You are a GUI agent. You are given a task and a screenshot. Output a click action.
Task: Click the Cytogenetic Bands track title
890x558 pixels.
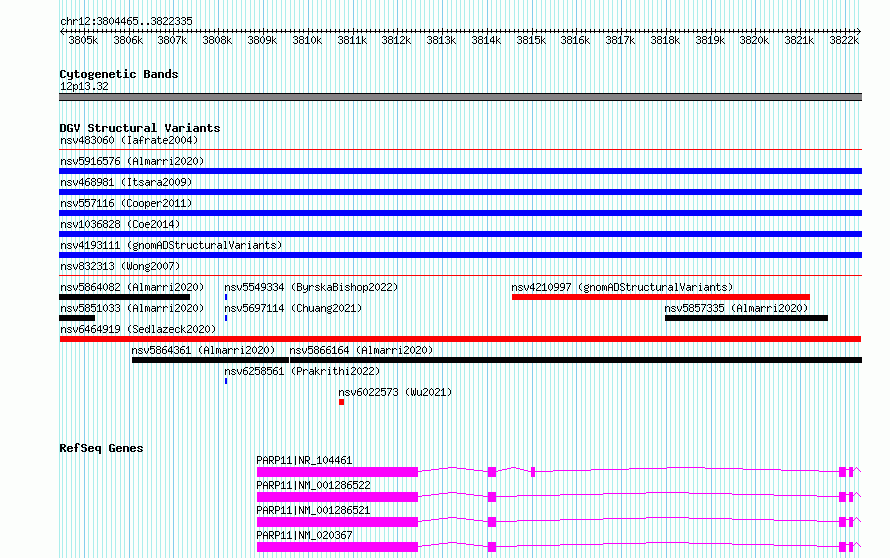(x=119, y=74)
